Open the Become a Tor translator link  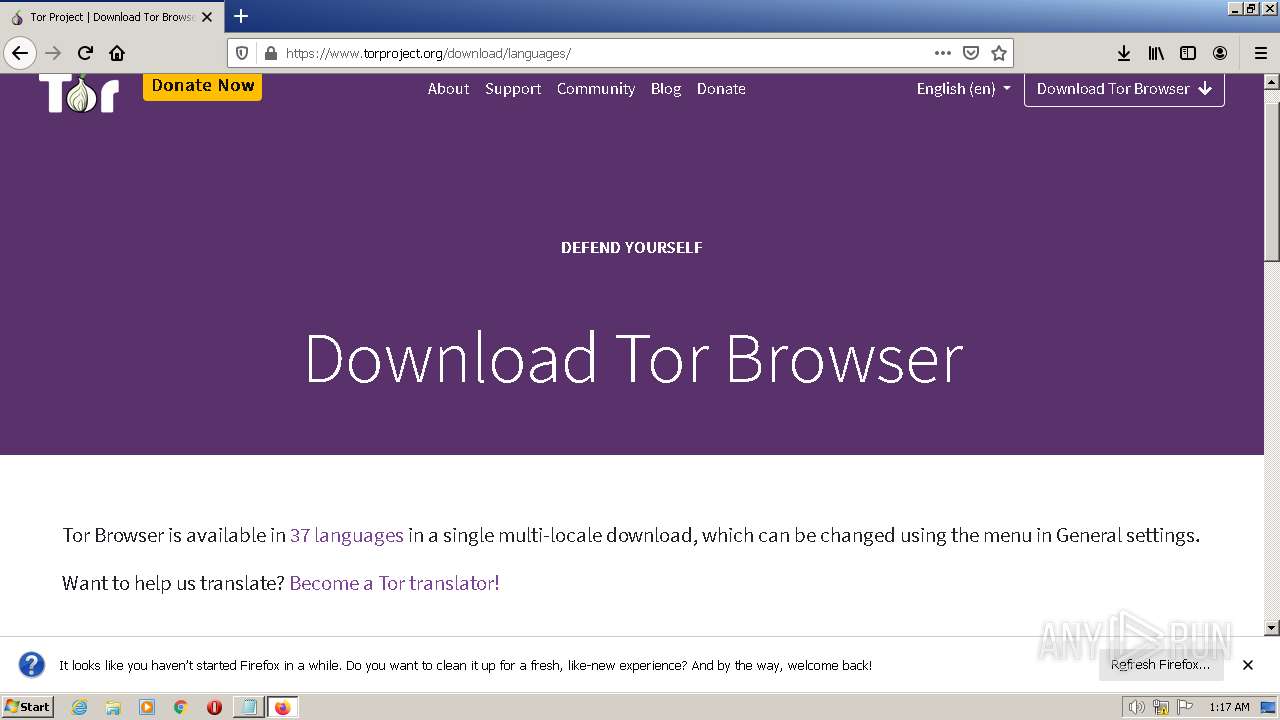point(394,583)
